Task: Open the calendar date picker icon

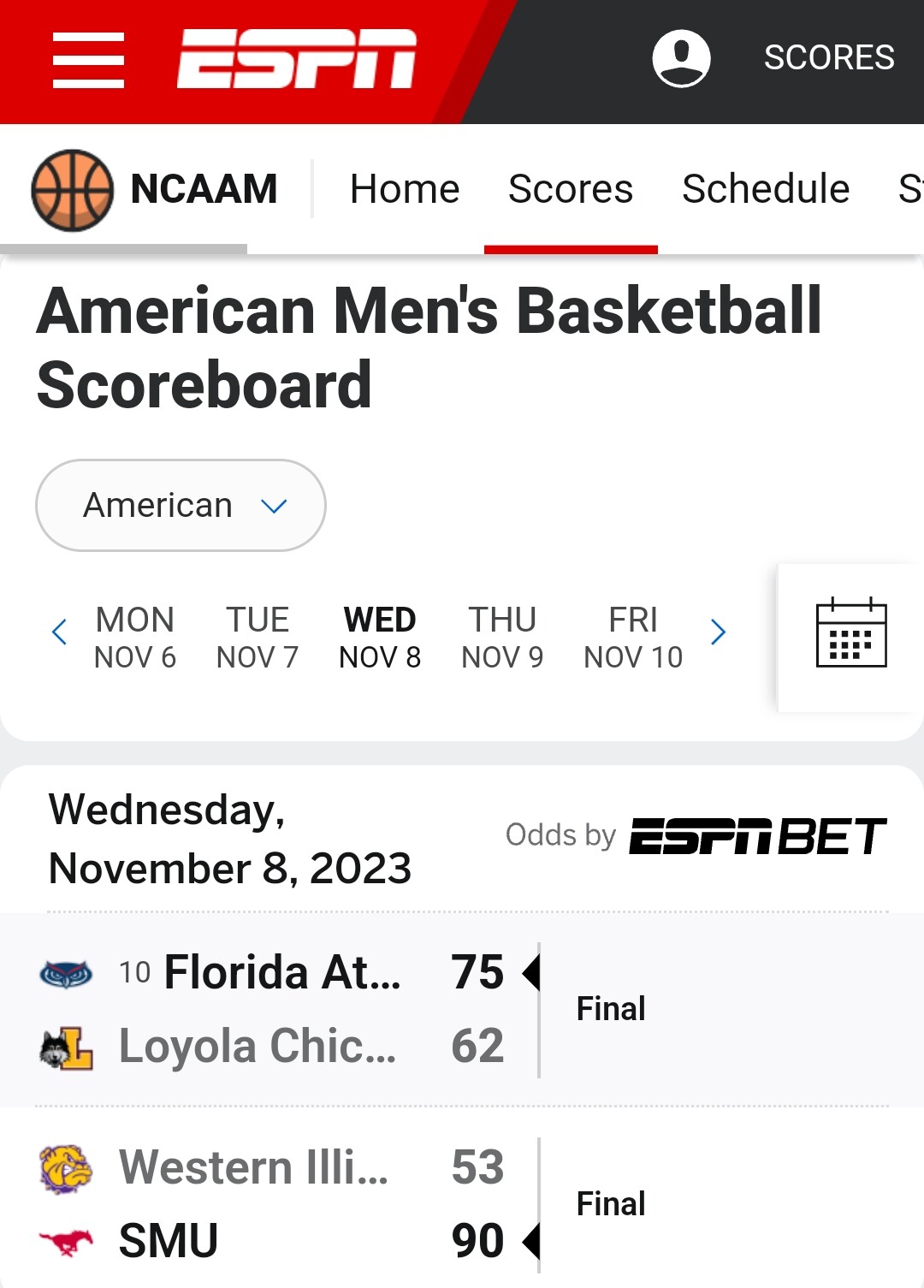Action: [851, 632]
